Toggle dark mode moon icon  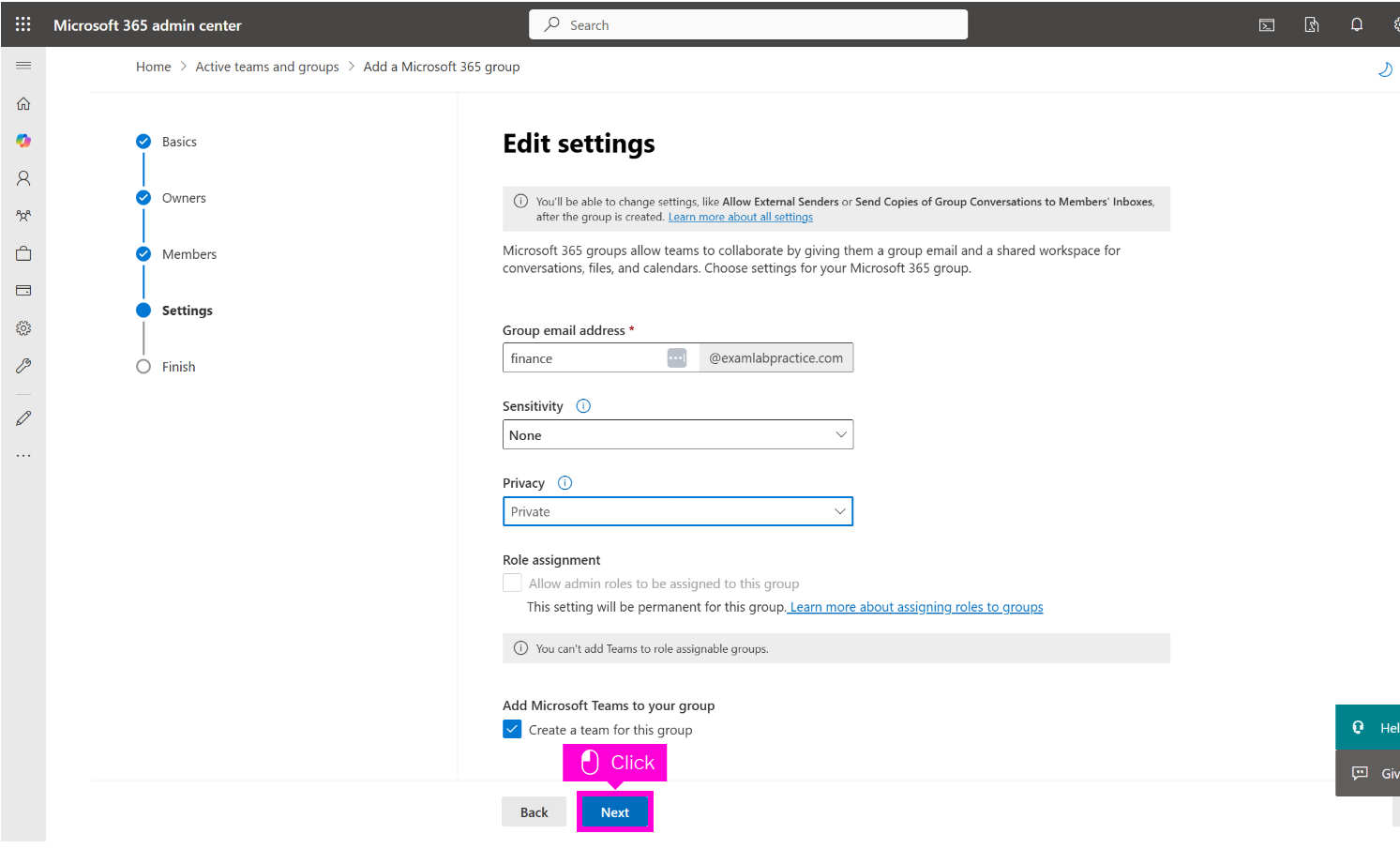pos(1384,69)
